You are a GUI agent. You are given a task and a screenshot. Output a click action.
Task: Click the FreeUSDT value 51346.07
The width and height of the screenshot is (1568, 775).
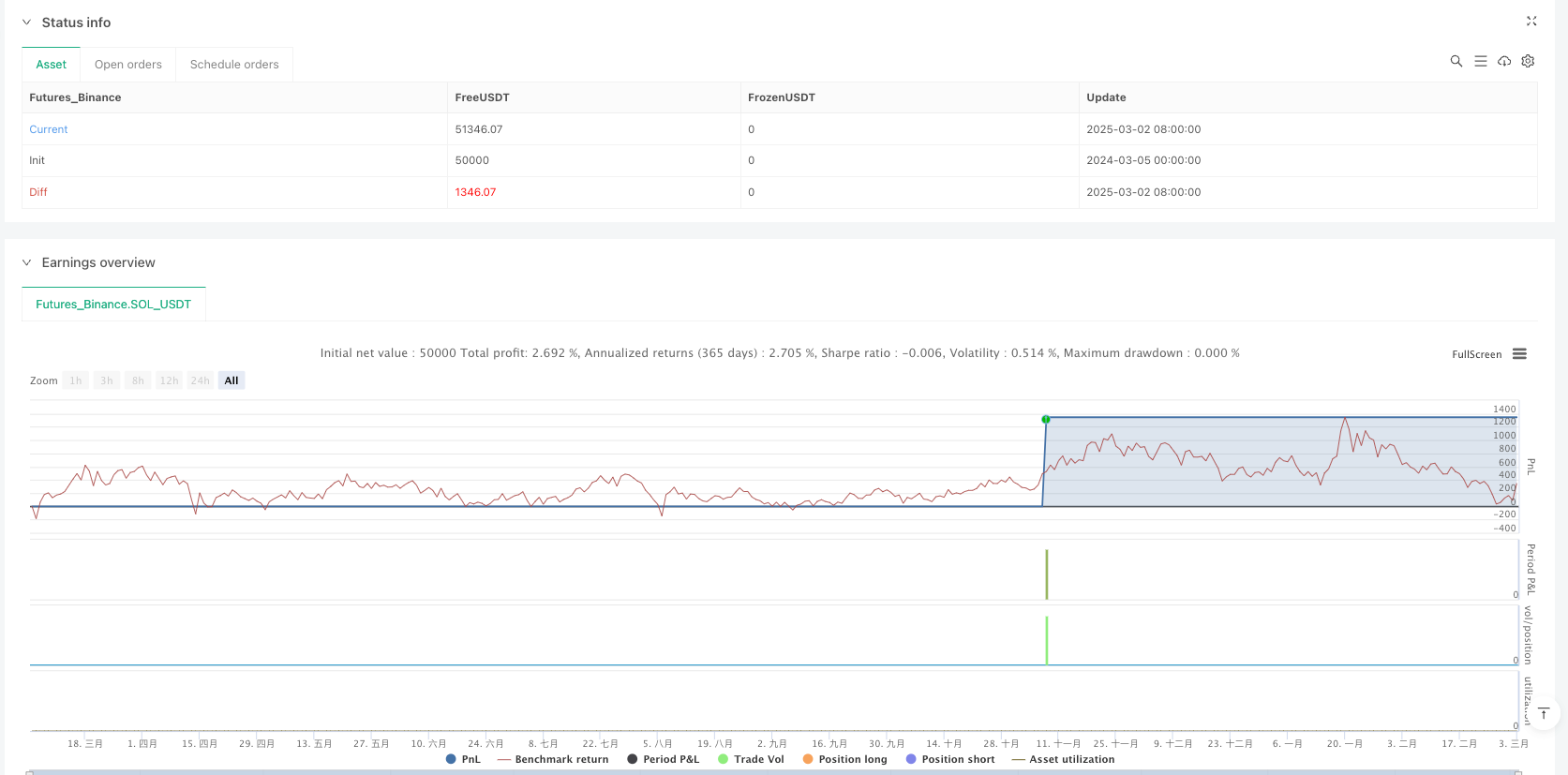pyautogui.click(x=479, y=129)
